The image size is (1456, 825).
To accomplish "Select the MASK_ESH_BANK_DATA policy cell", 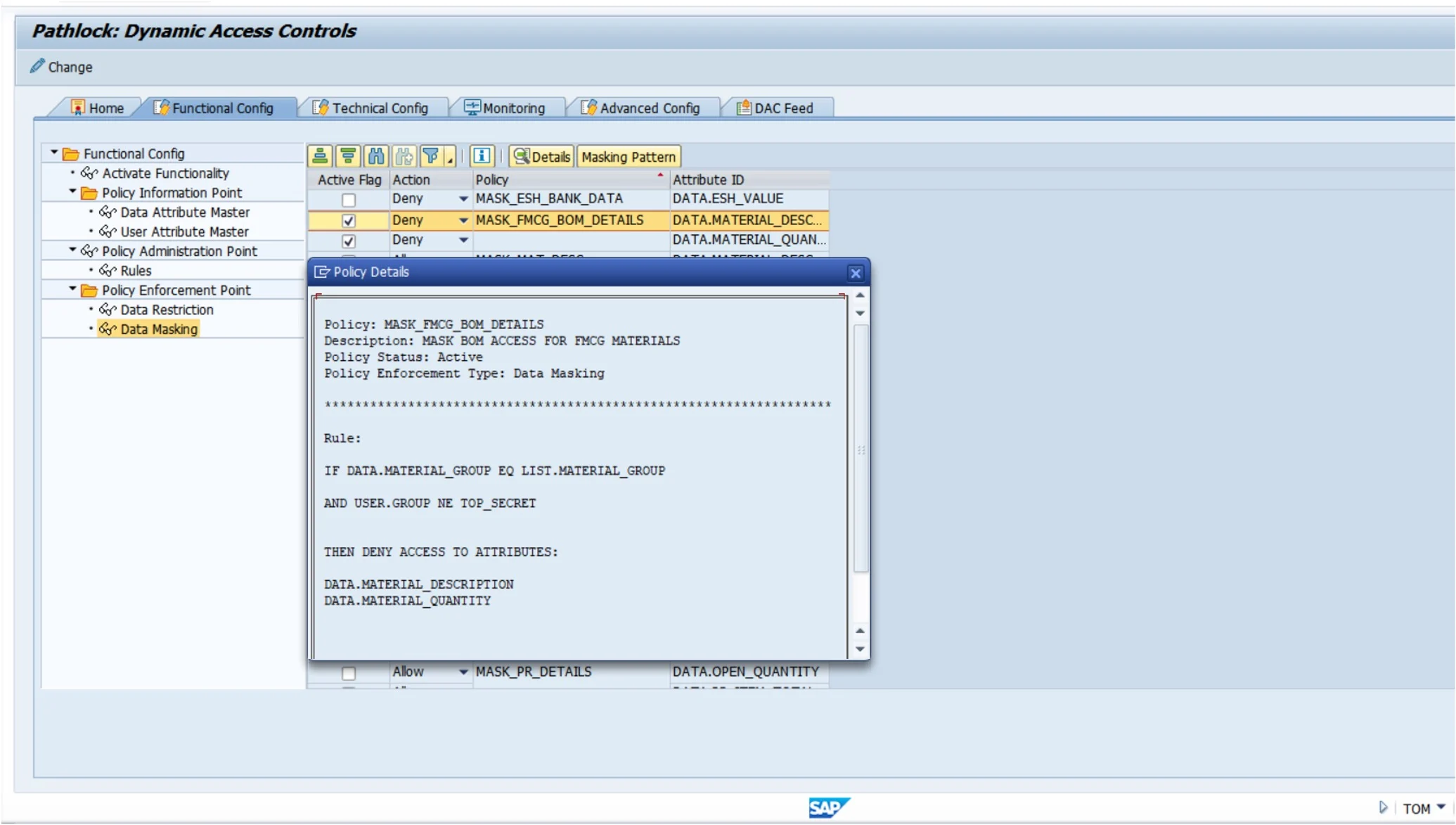I will pos(571,199).
